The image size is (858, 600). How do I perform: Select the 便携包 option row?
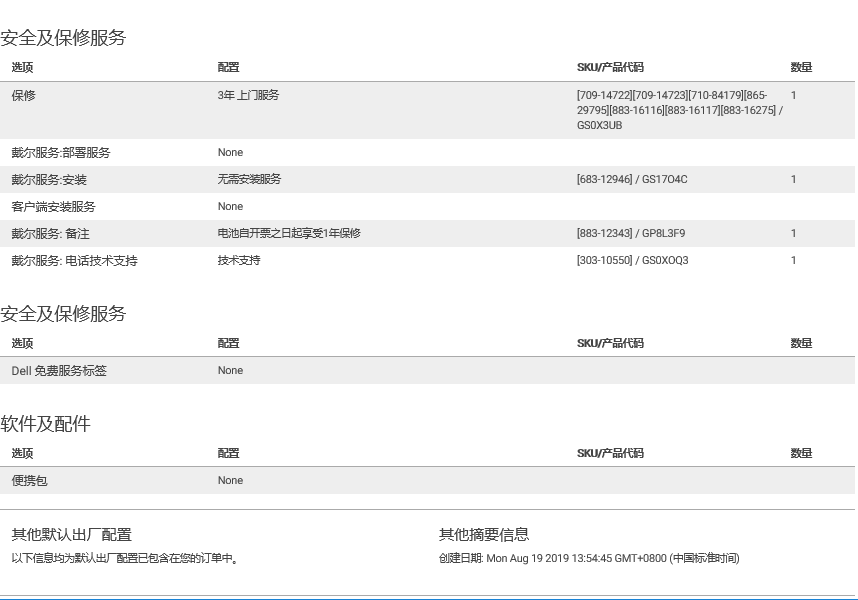point(29,481)
